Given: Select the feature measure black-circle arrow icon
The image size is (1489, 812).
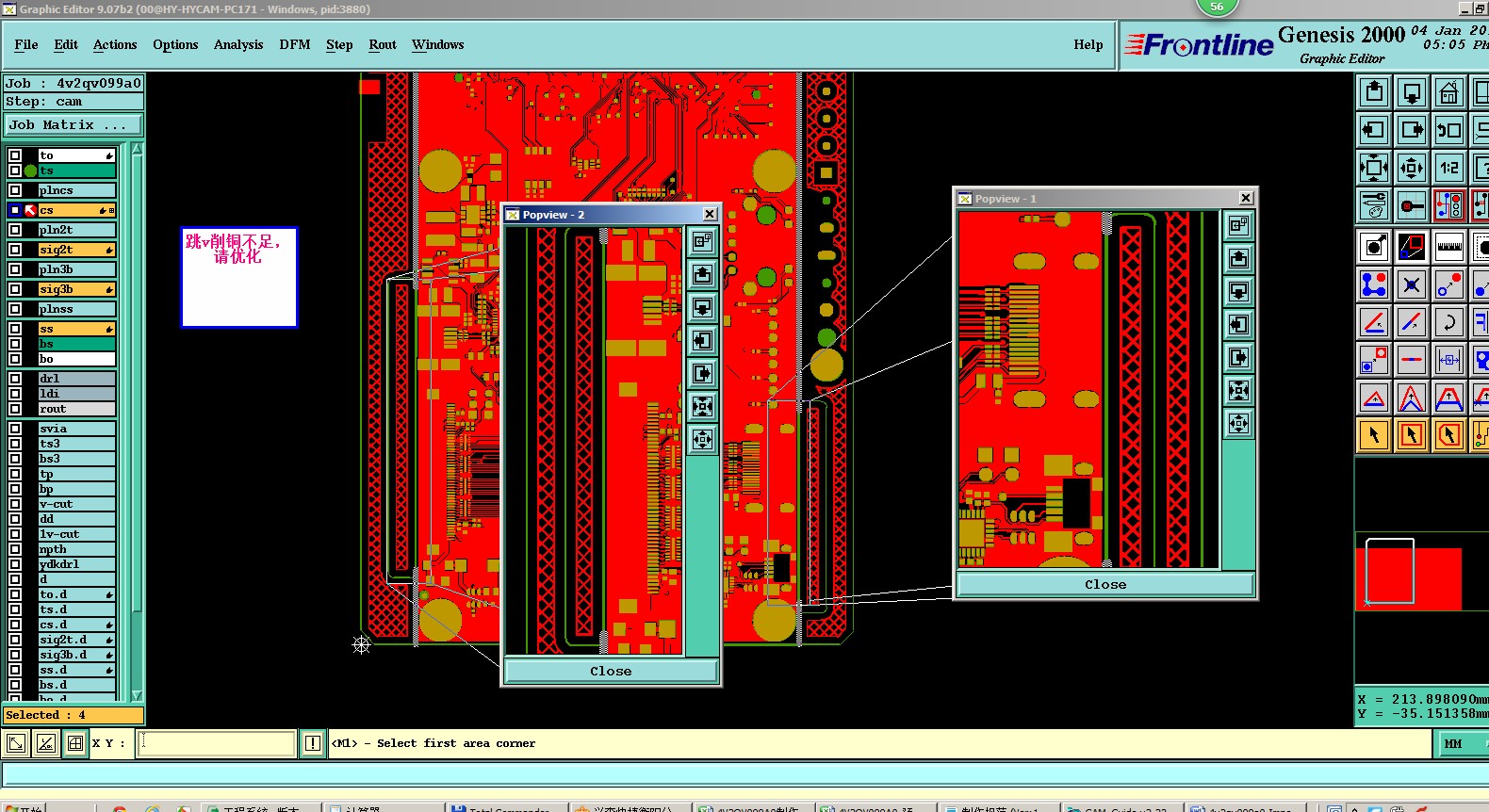Looking at the screenshot, I should pyautogui.click(x=1374, y=247).
